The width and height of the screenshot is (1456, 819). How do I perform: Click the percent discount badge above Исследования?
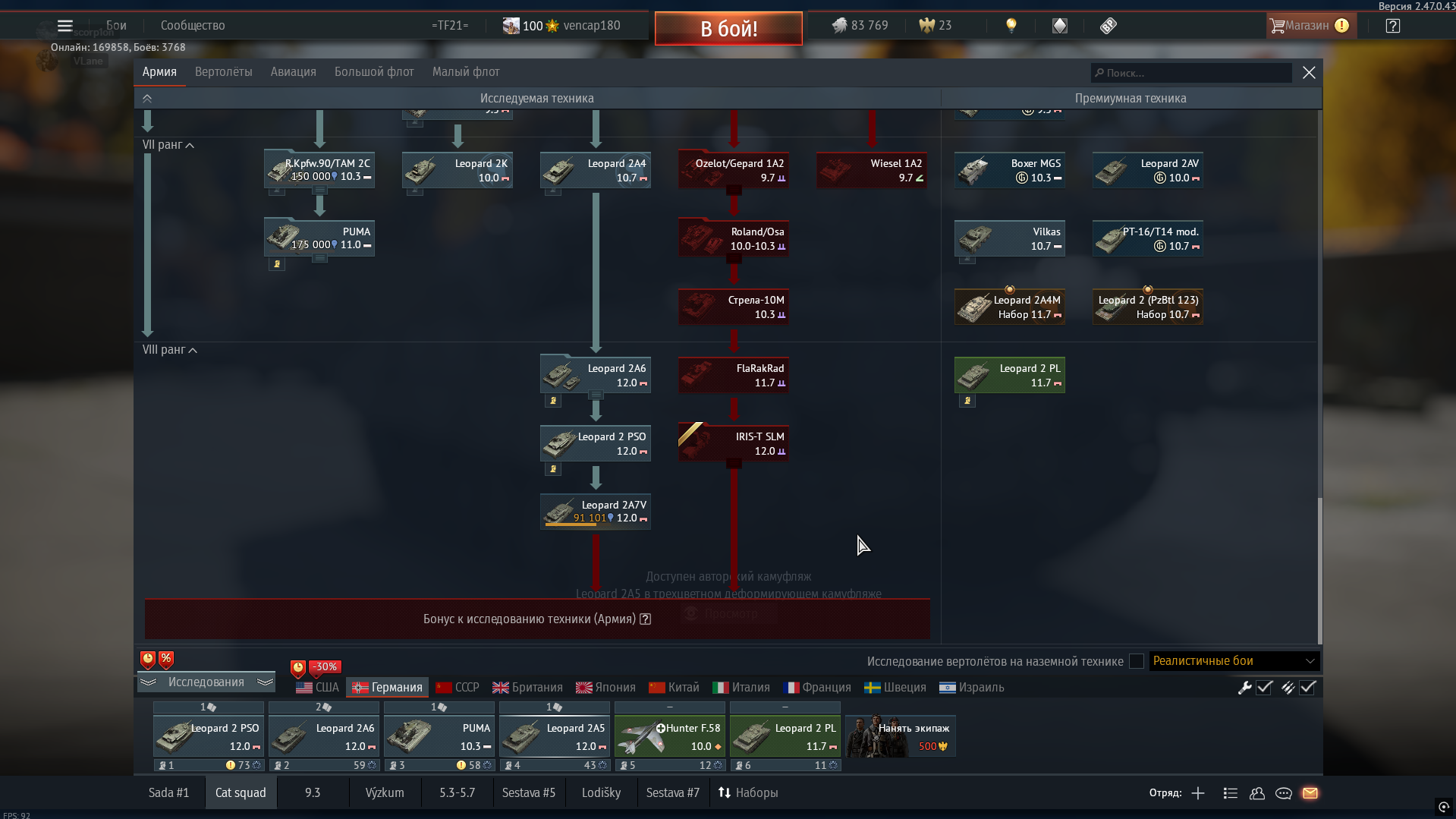[166, 660]
